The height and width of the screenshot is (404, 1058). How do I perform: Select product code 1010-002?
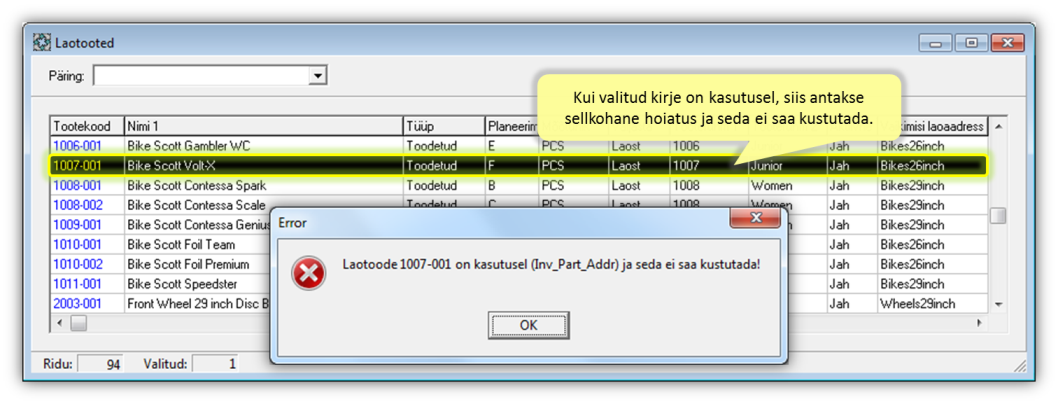coord(77,264)
